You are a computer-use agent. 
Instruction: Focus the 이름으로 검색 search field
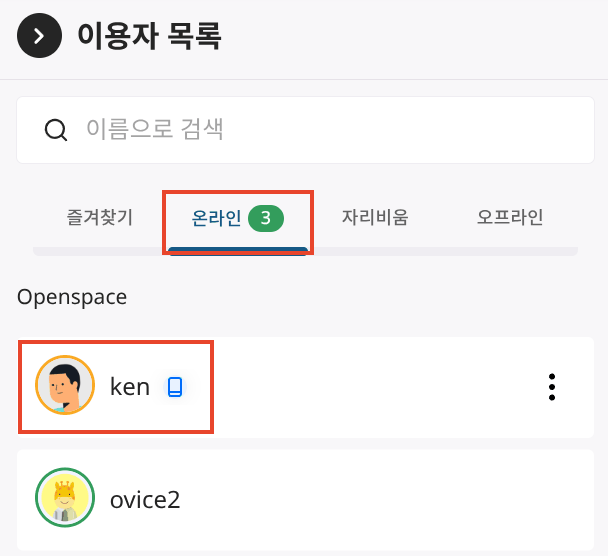click(x=306, y=130)
